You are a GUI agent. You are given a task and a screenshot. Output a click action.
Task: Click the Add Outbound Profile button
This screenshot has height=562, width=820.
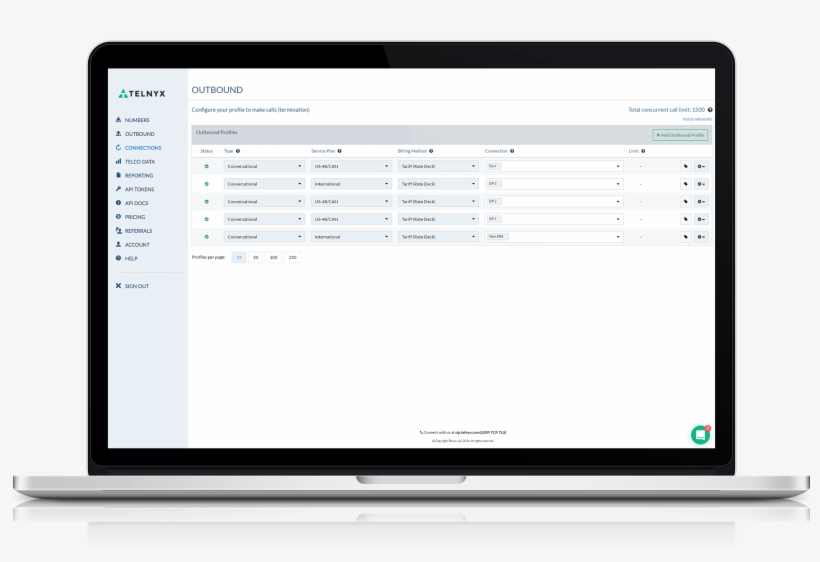680,135
